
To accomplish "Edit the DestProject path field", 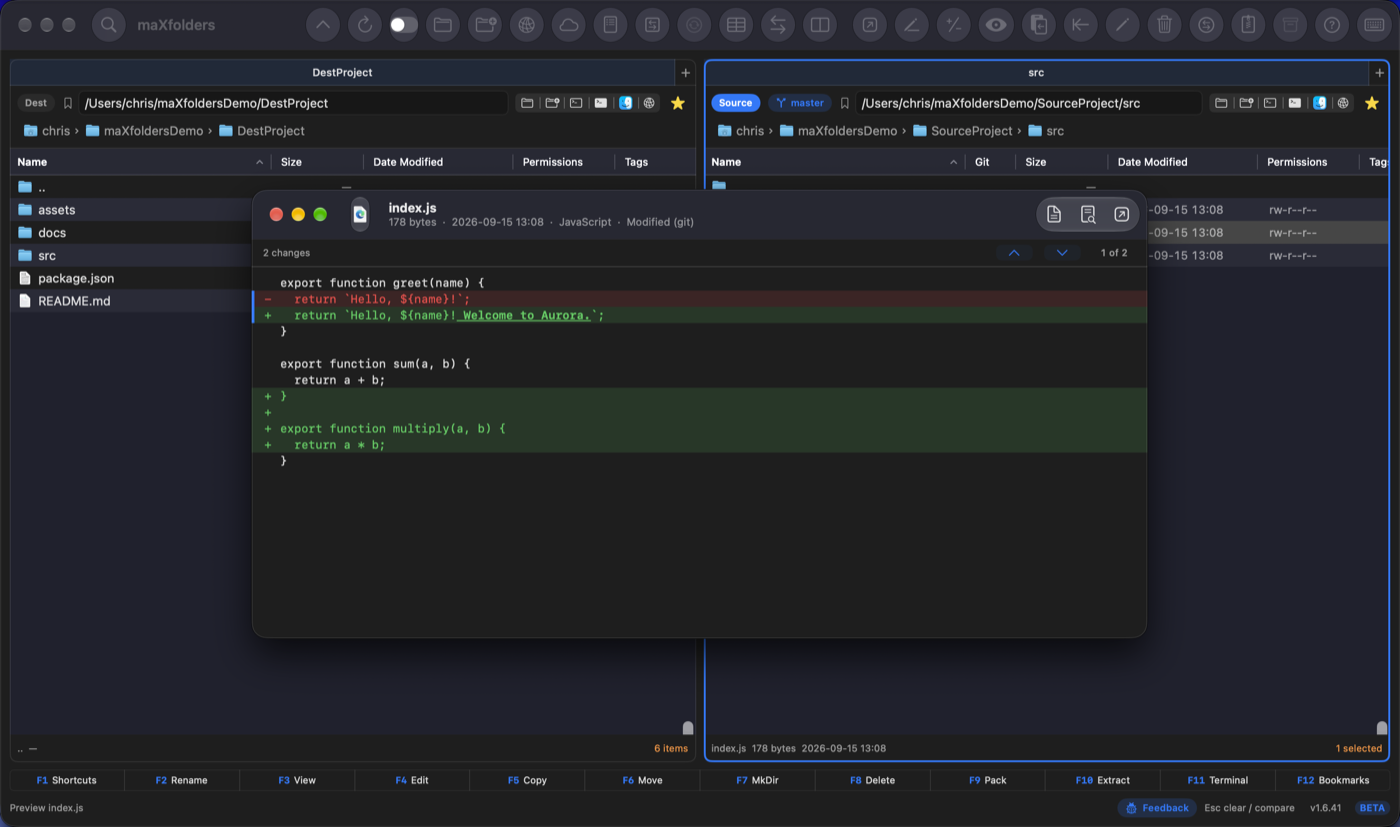I will pos(293,103).
